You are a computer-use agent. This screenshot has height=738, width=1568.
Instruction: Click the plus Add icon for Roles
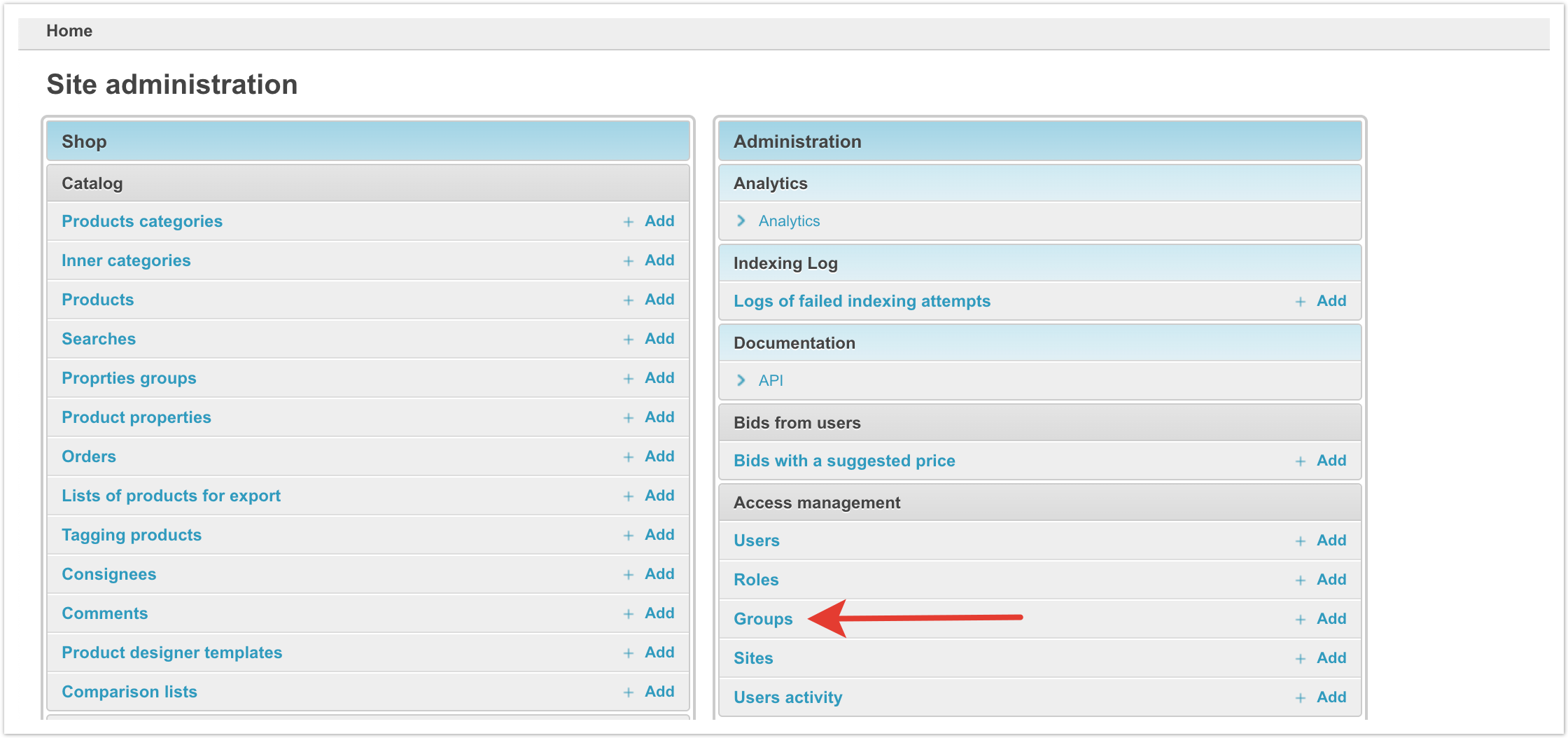[1301, 580]
